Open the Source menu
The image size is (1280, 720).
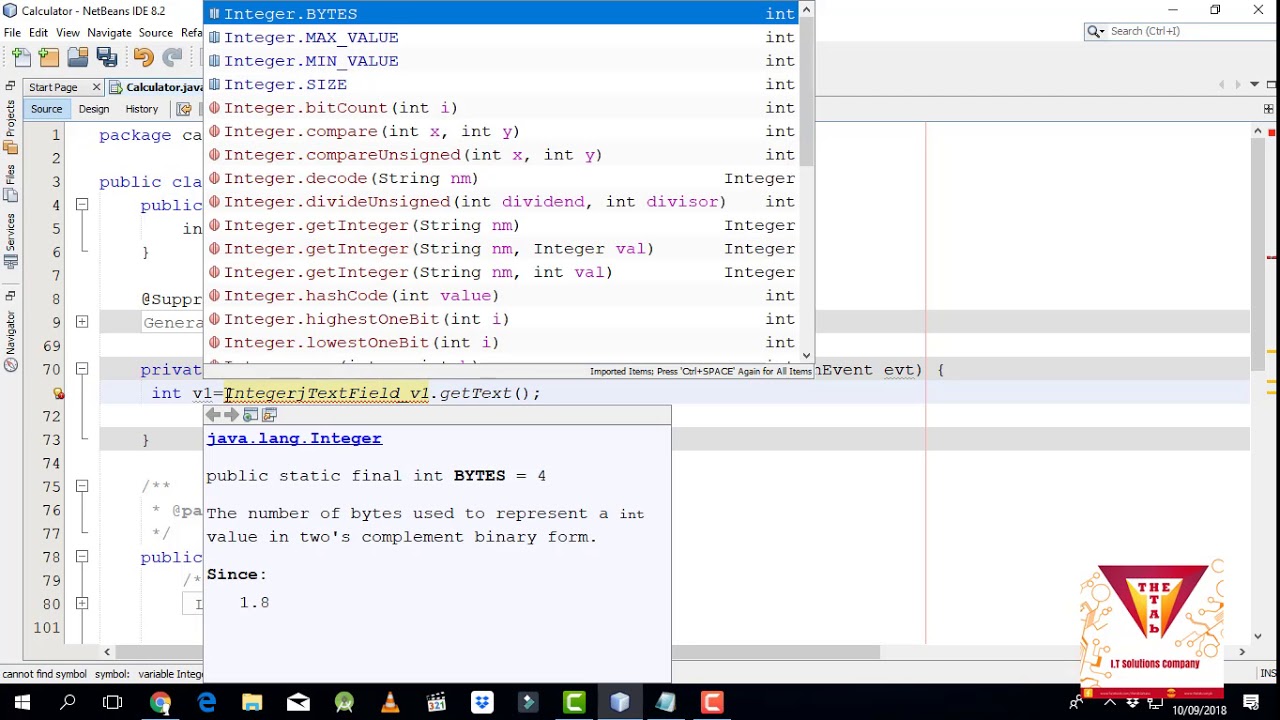click(x=155, y=33)
